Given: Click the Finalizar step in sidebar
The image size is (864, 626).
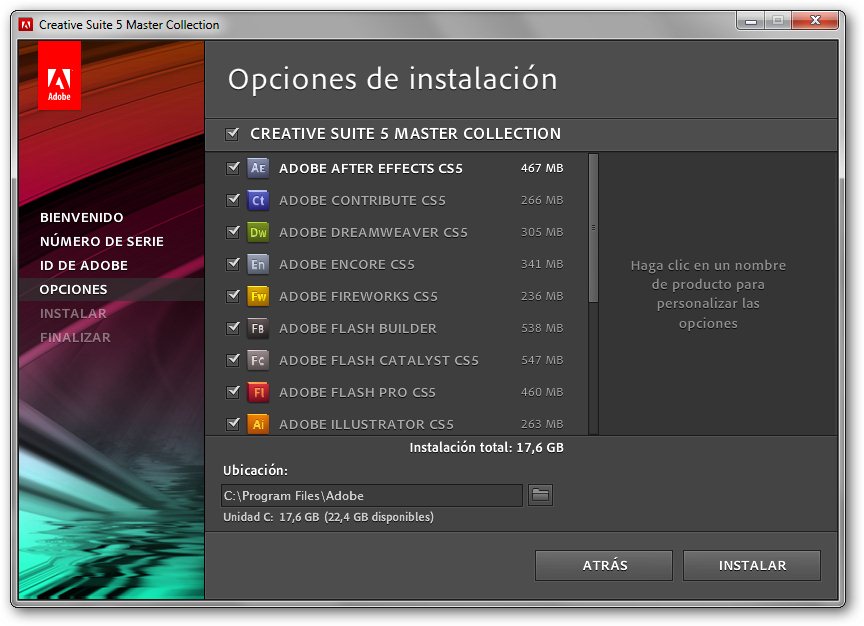Looking at the screenshot, I should coord(75,337).
